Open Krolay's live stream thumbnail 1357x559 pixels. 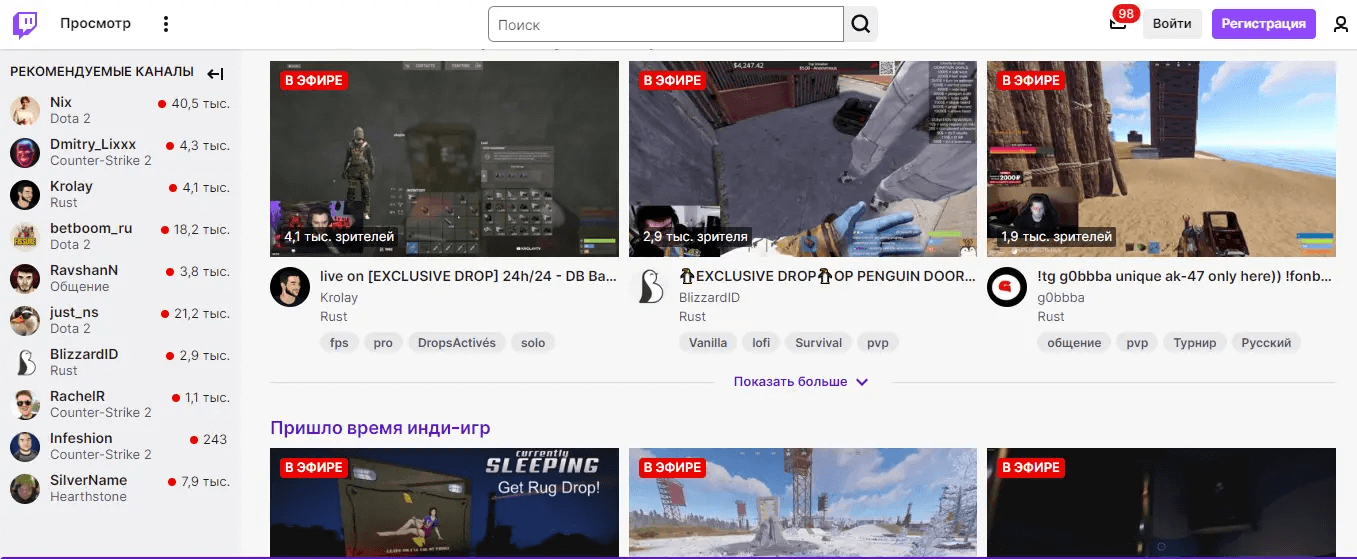click(x=445, y=159)
